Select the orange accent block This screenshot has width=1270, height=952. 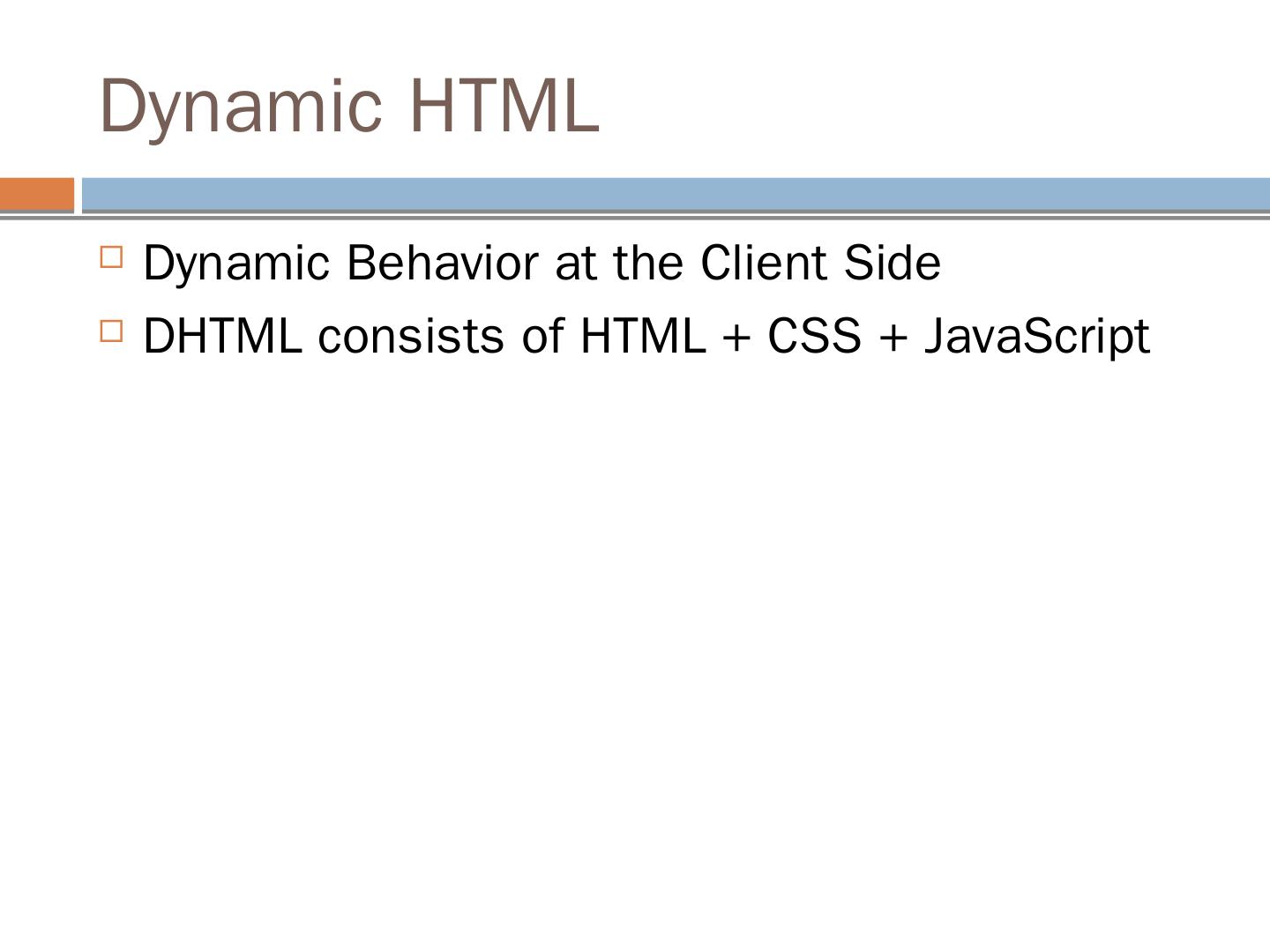coord(37,194)
